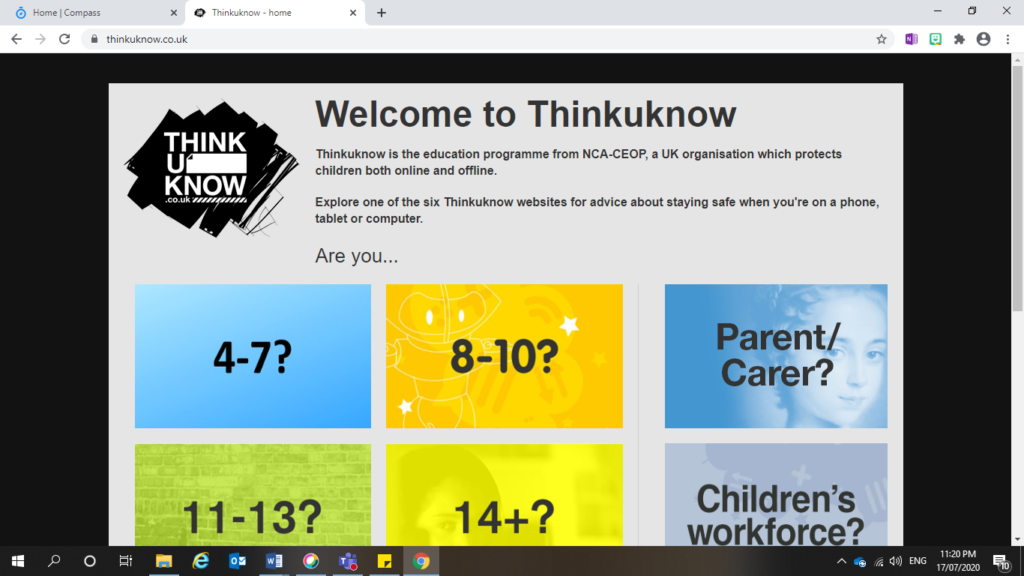Open Cortana from the taskbar
The width and height of the screenshot is (1024, 576).
[89, 561]
